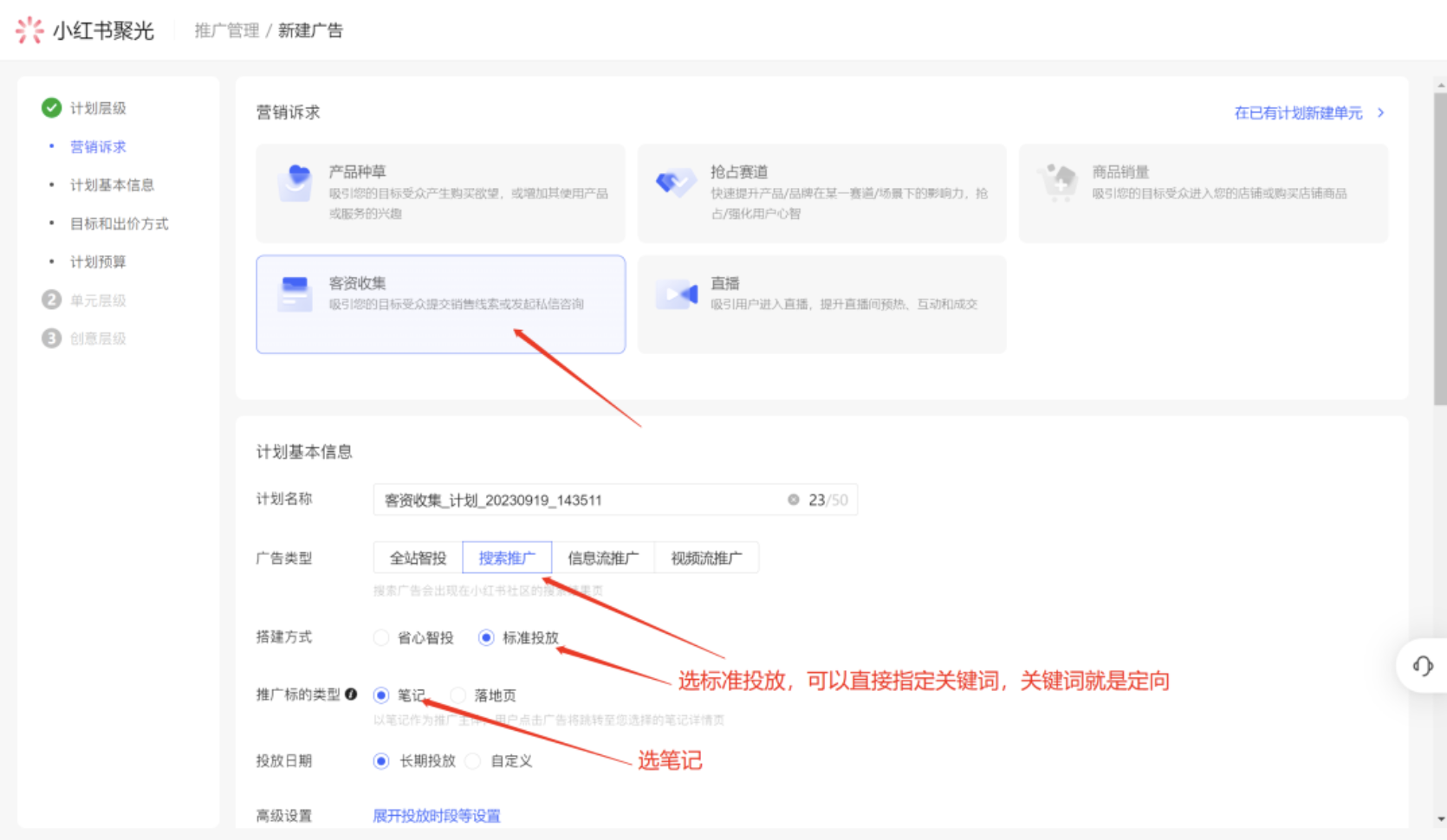Click the 抢占赛道 card icon
The width and height of the screenshot is (1447, 840).
676,182
